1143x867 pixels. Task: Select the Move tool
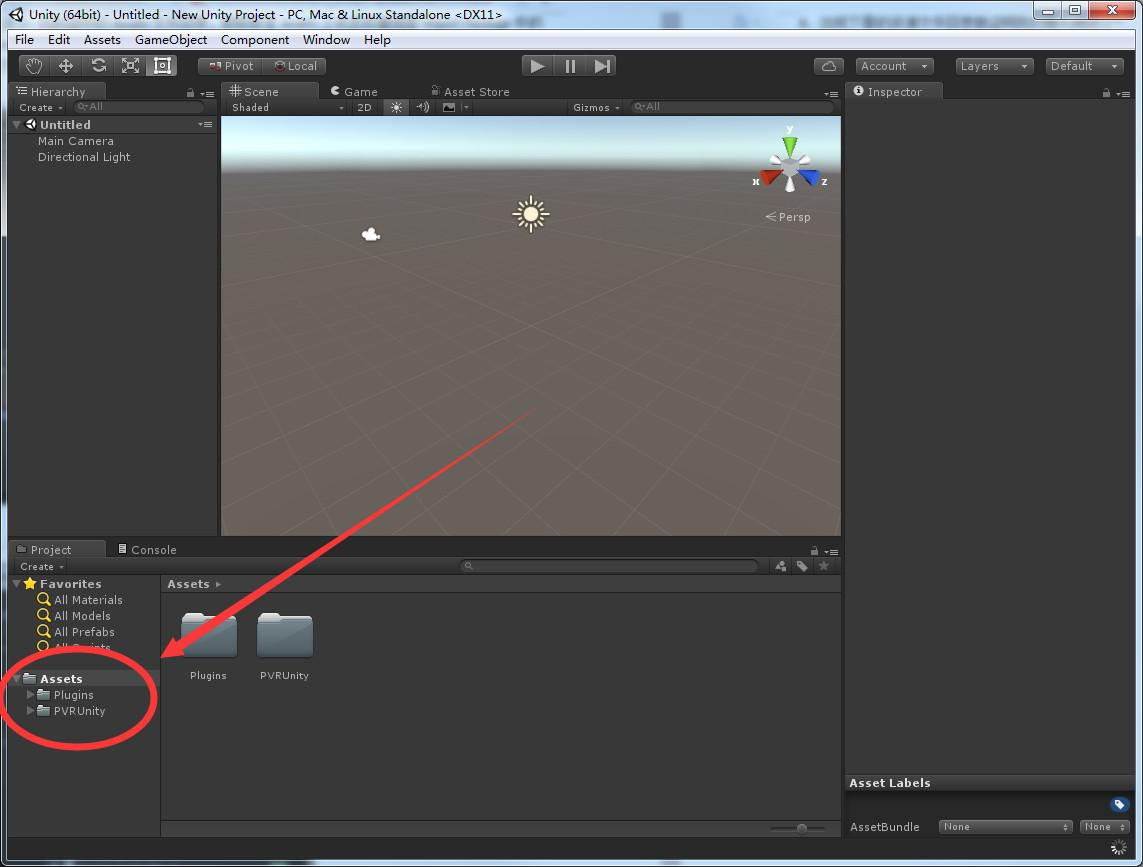[66, 66]
